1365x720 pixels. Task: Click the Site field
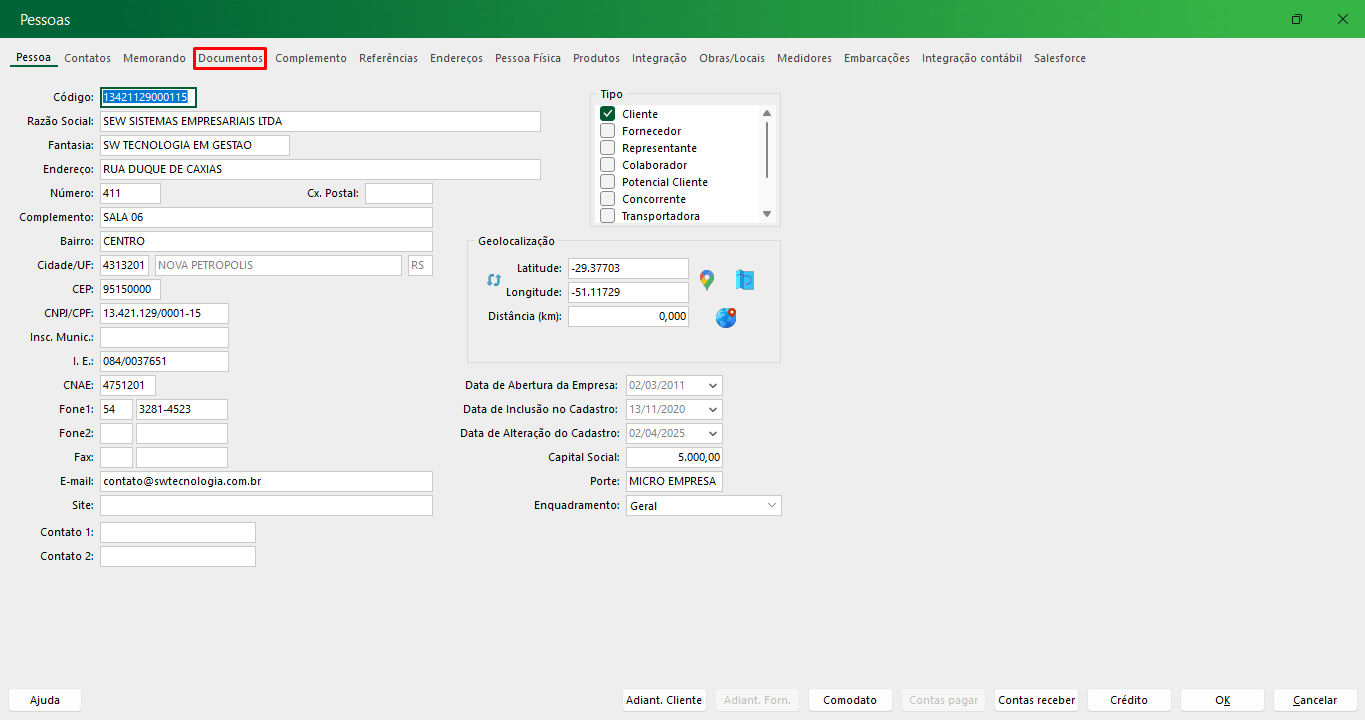click(x=266, y=505)
